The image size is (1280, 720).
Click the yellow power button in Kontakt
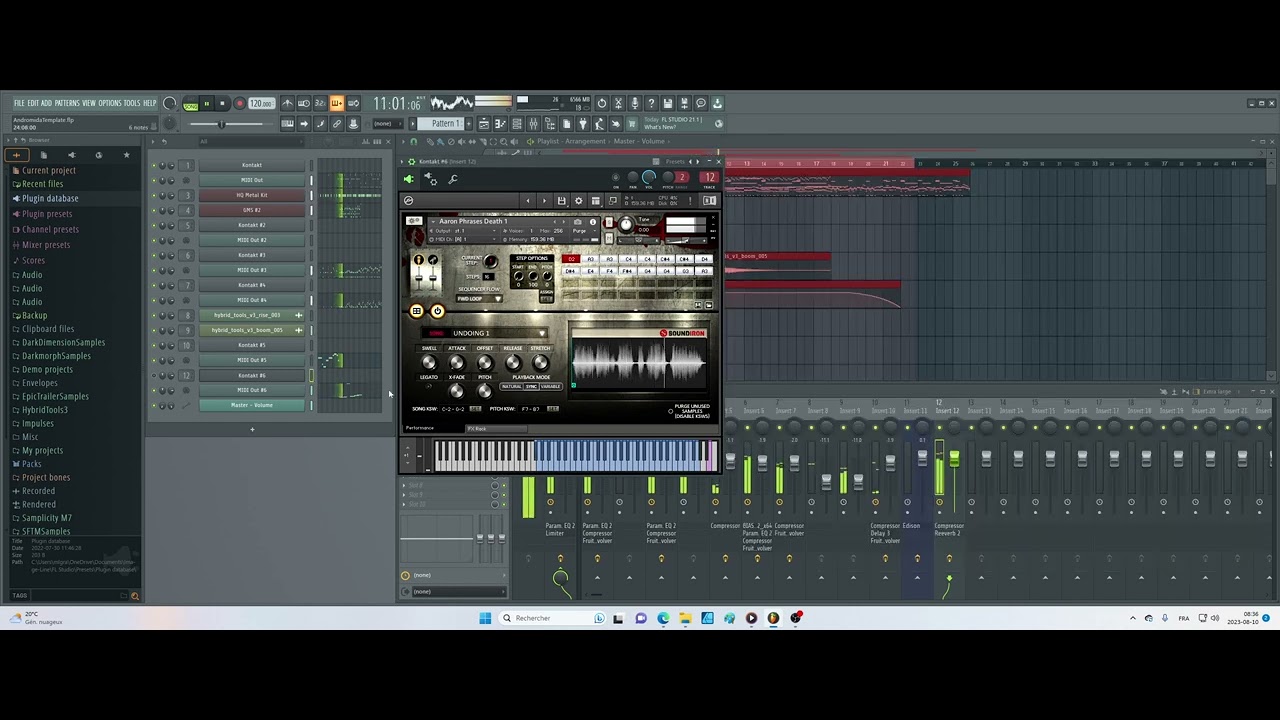[x=437, y=311]
